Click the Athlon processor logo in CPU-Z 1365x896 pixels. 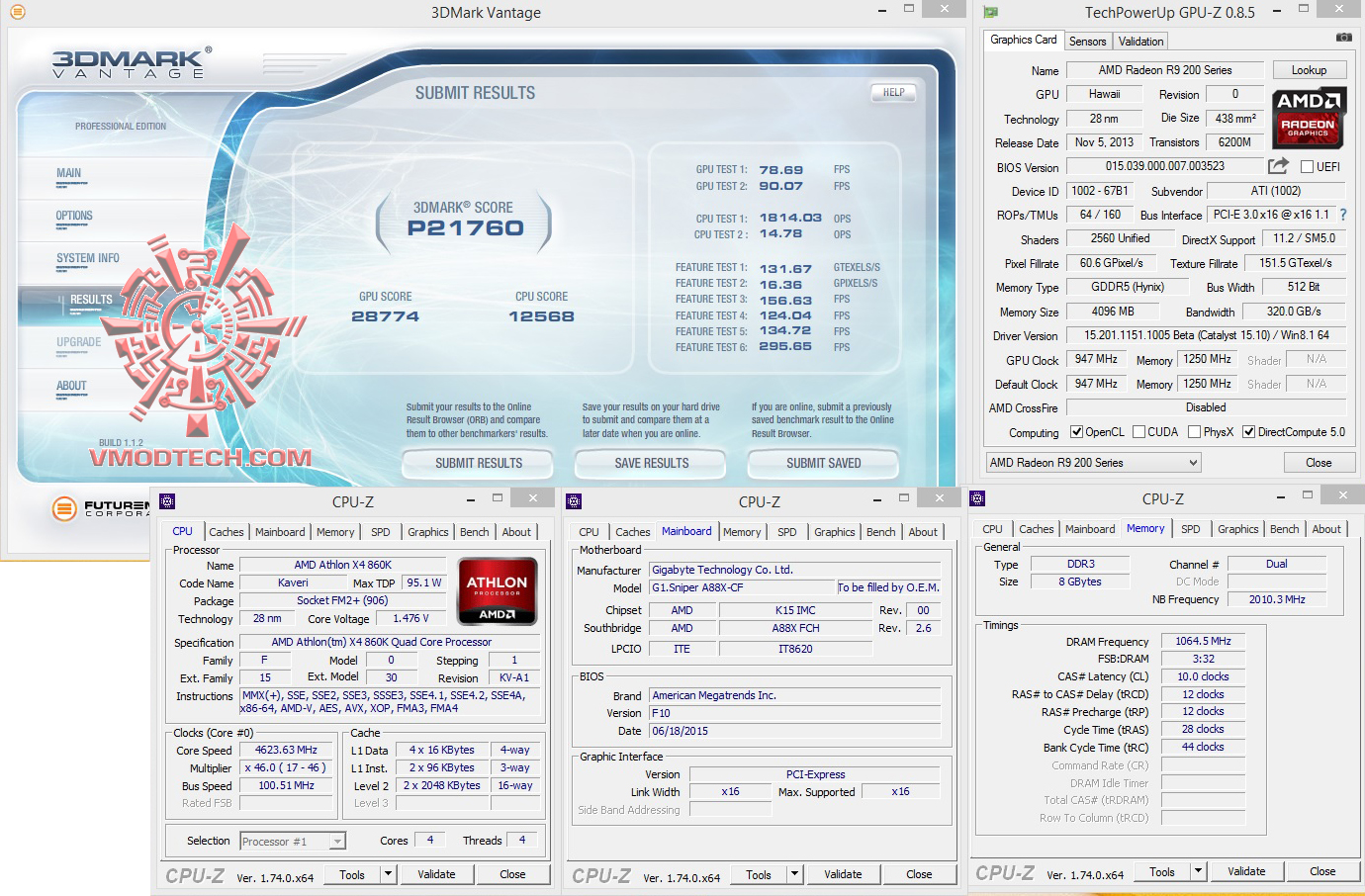[497, 590]
